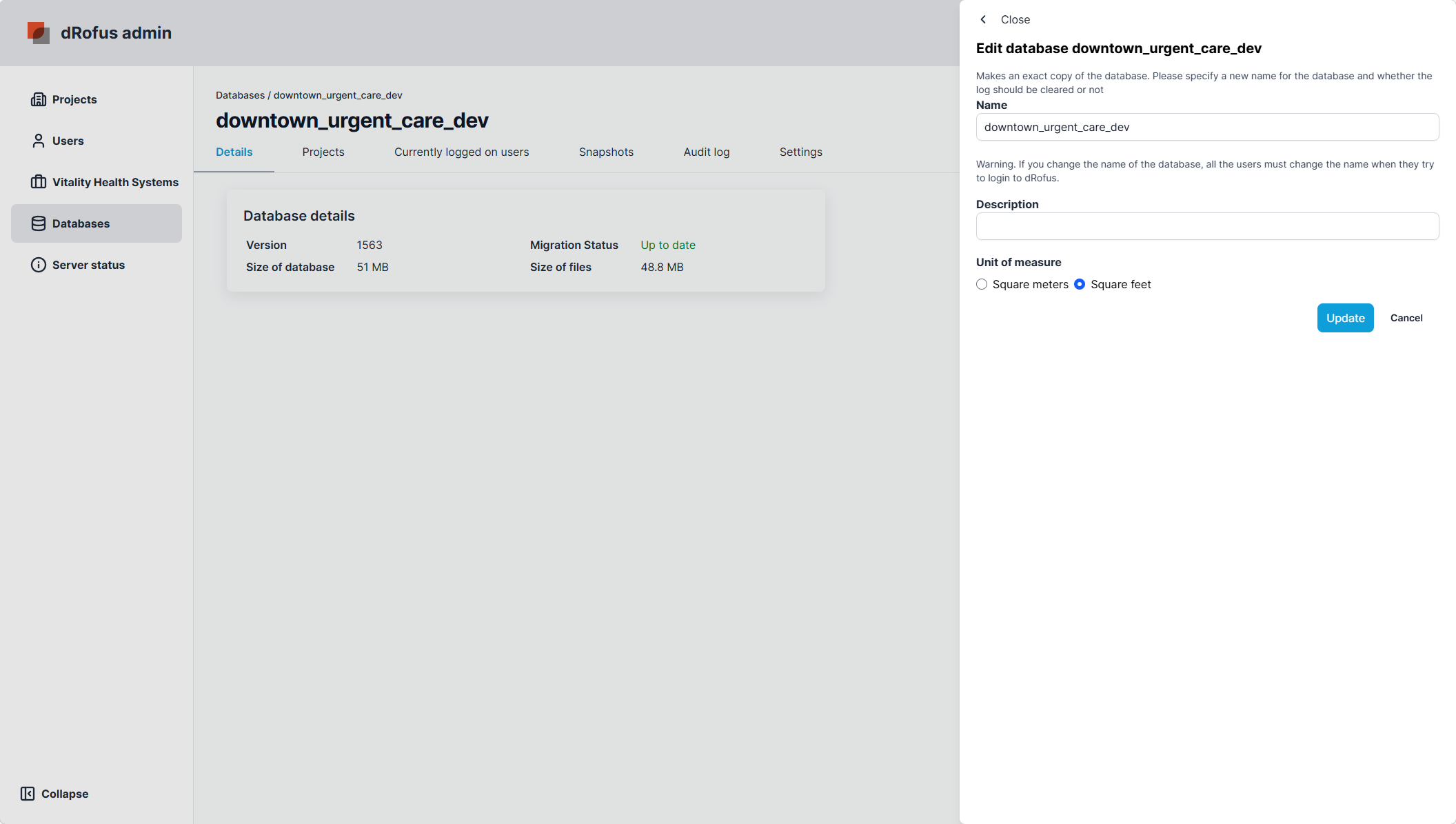1456x824 pixels.
Task: Click the dRofus logo icon
Action: click(x=39, y=32)
